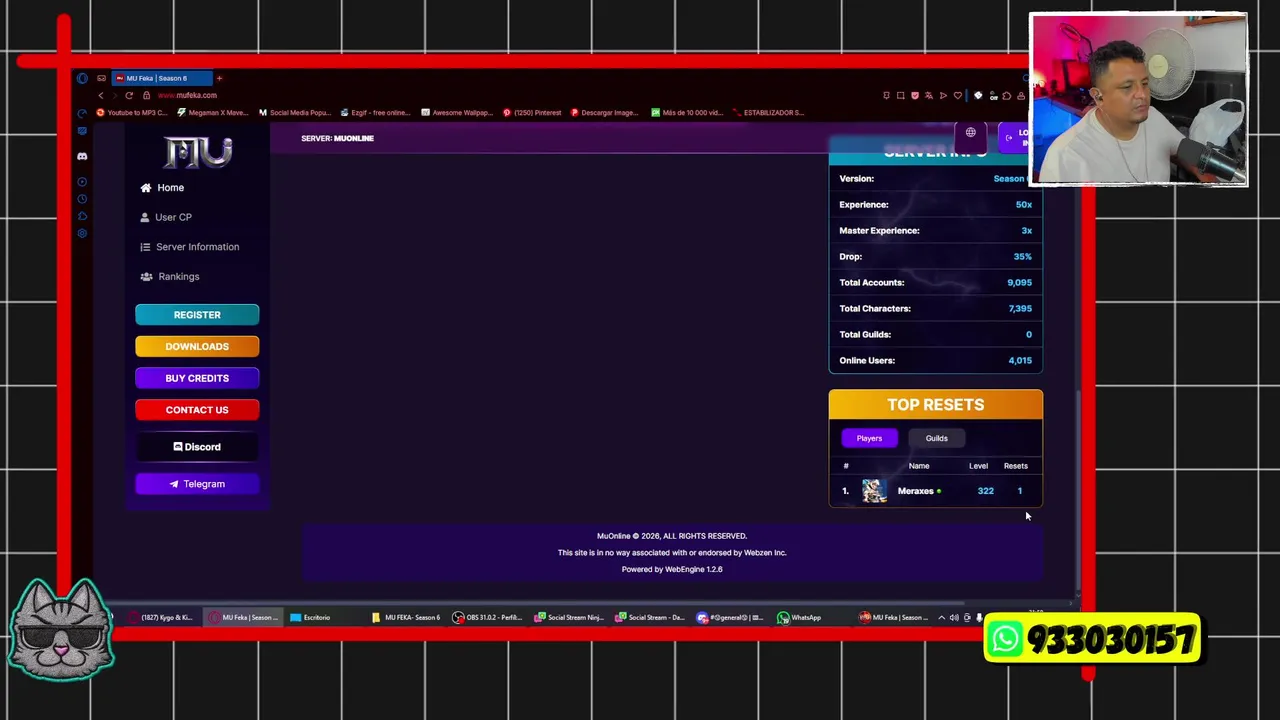The image size is (1280, 720).
Task: Click the REGISTER button
Action: click(197, 315)
